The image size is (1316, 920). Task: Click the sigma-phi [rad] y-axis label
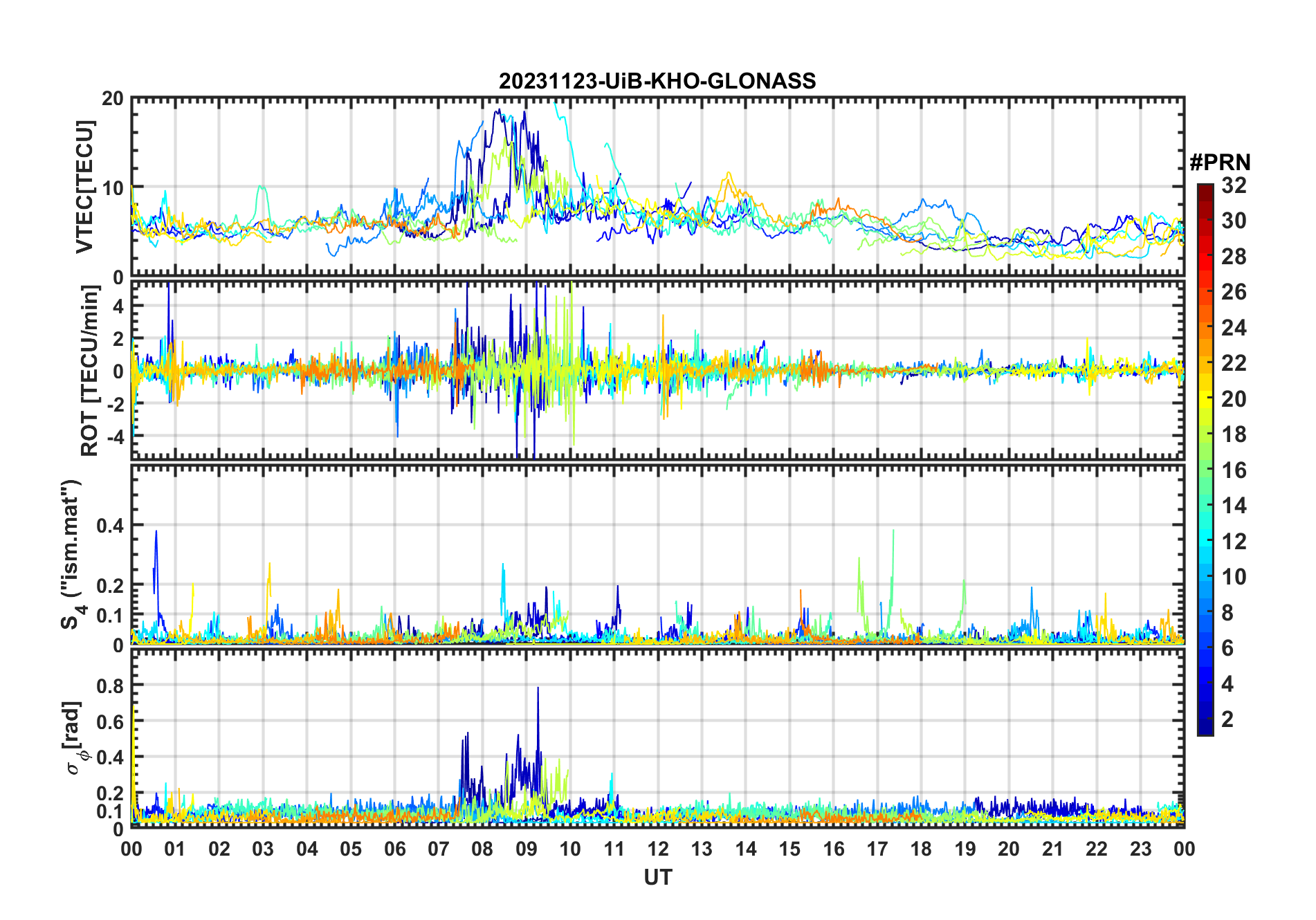pyautogui.click(x=75, y=737)
